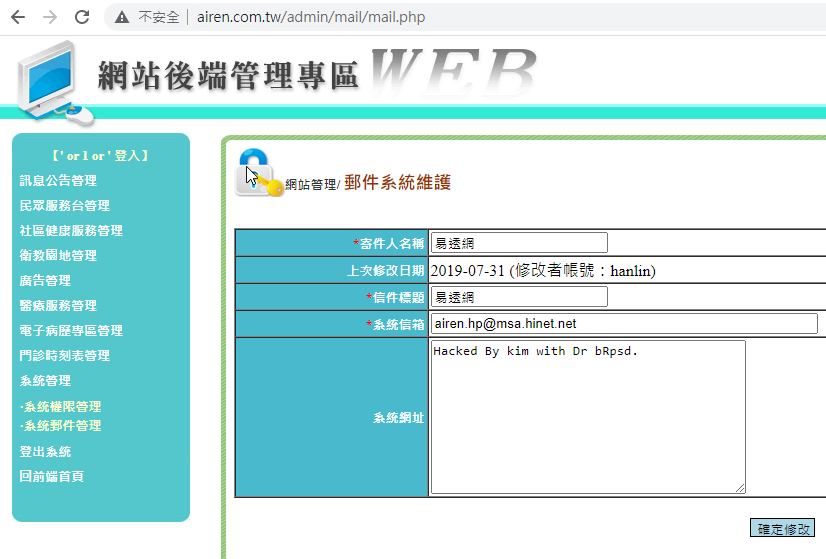Click 登出系統 to log out

pyautogui.click(x=45, y=452)
